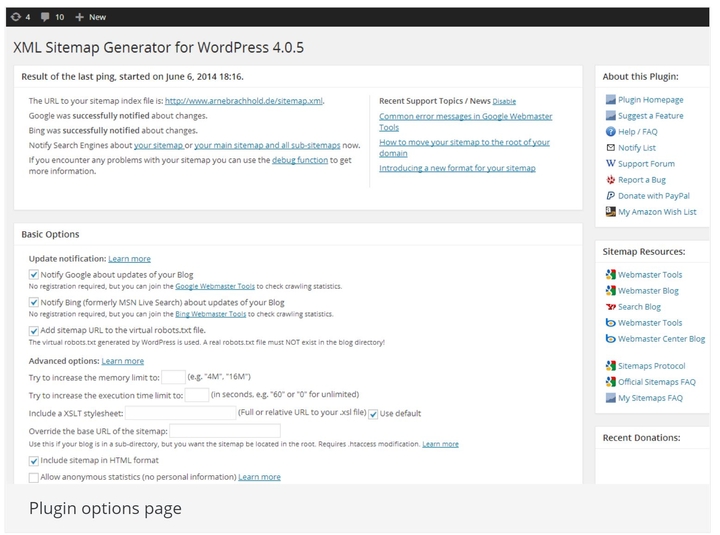Click the Sitemap Resources heading
This screenshot has width=720, height=535.
(644, 252)
